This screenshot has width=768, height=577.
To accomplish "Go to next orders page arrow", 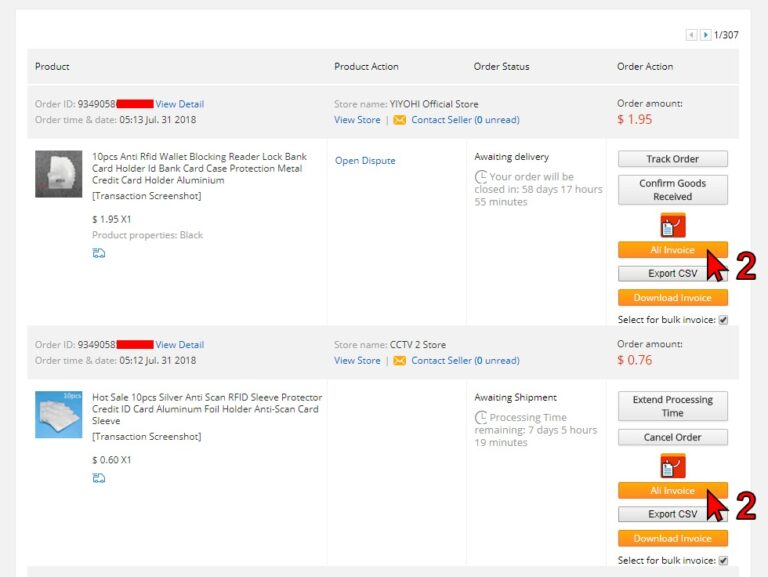I will (705, 35).
